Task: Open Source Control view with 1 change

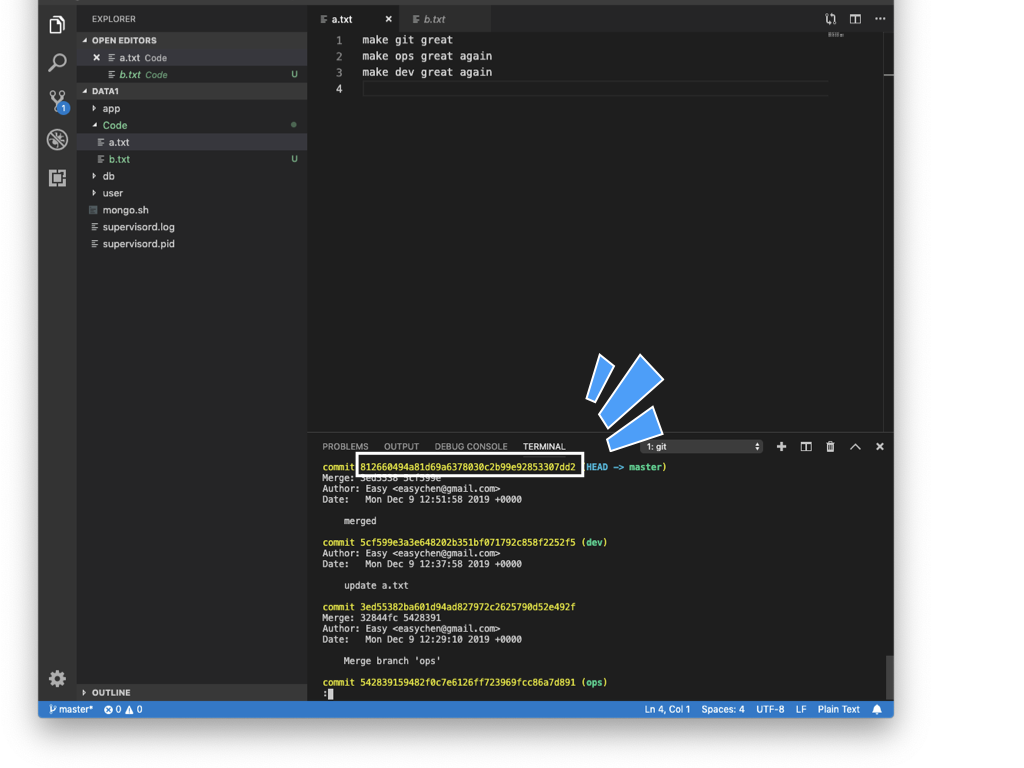Action: [58, 101]
